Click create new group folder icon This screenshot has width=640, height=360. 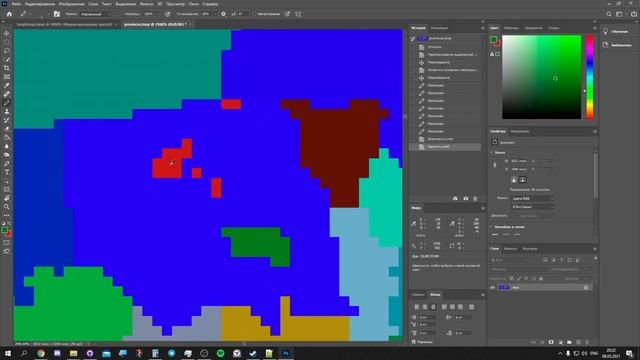tap(569, 342)
